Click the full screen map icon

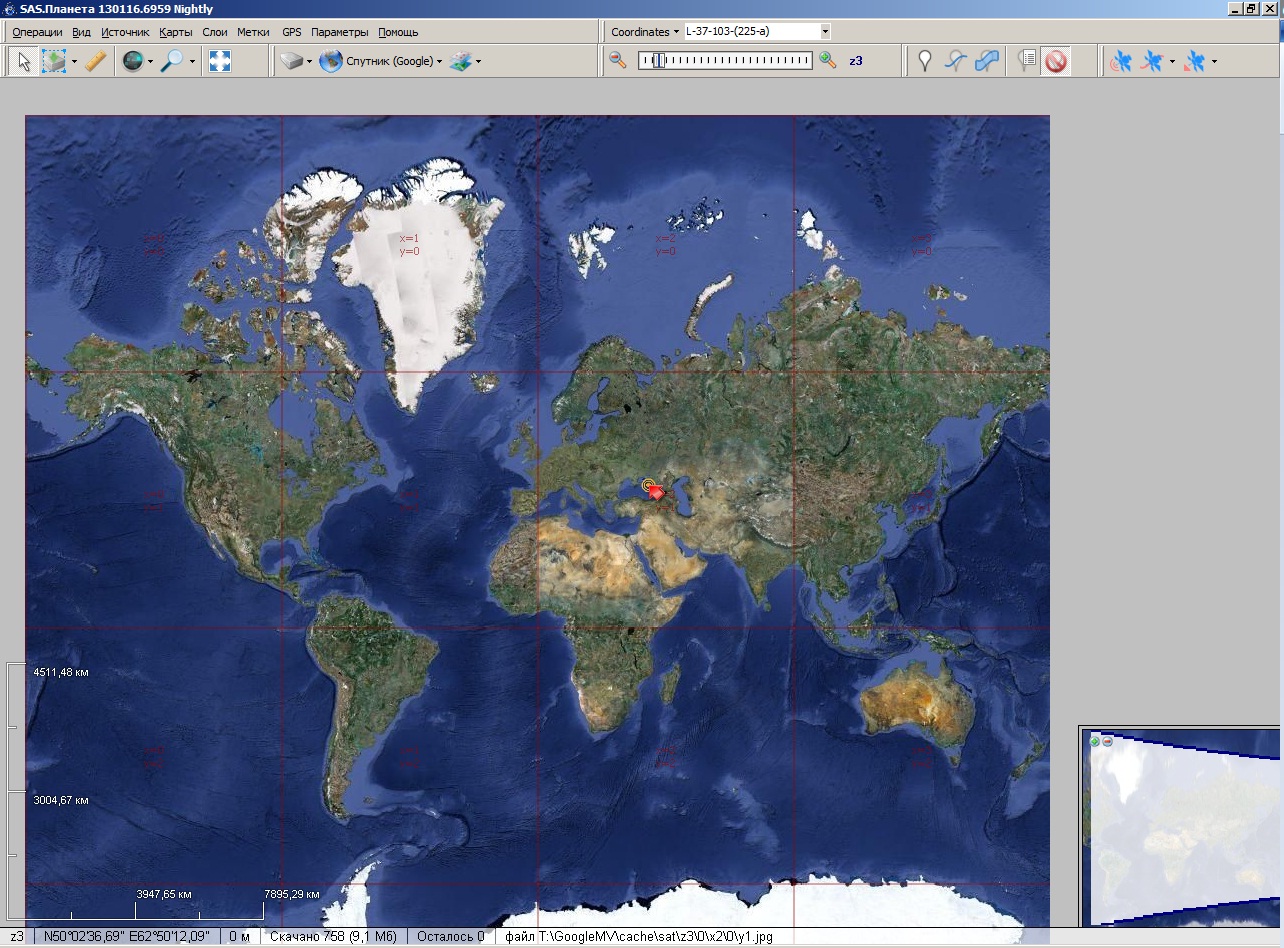[219, 62]
